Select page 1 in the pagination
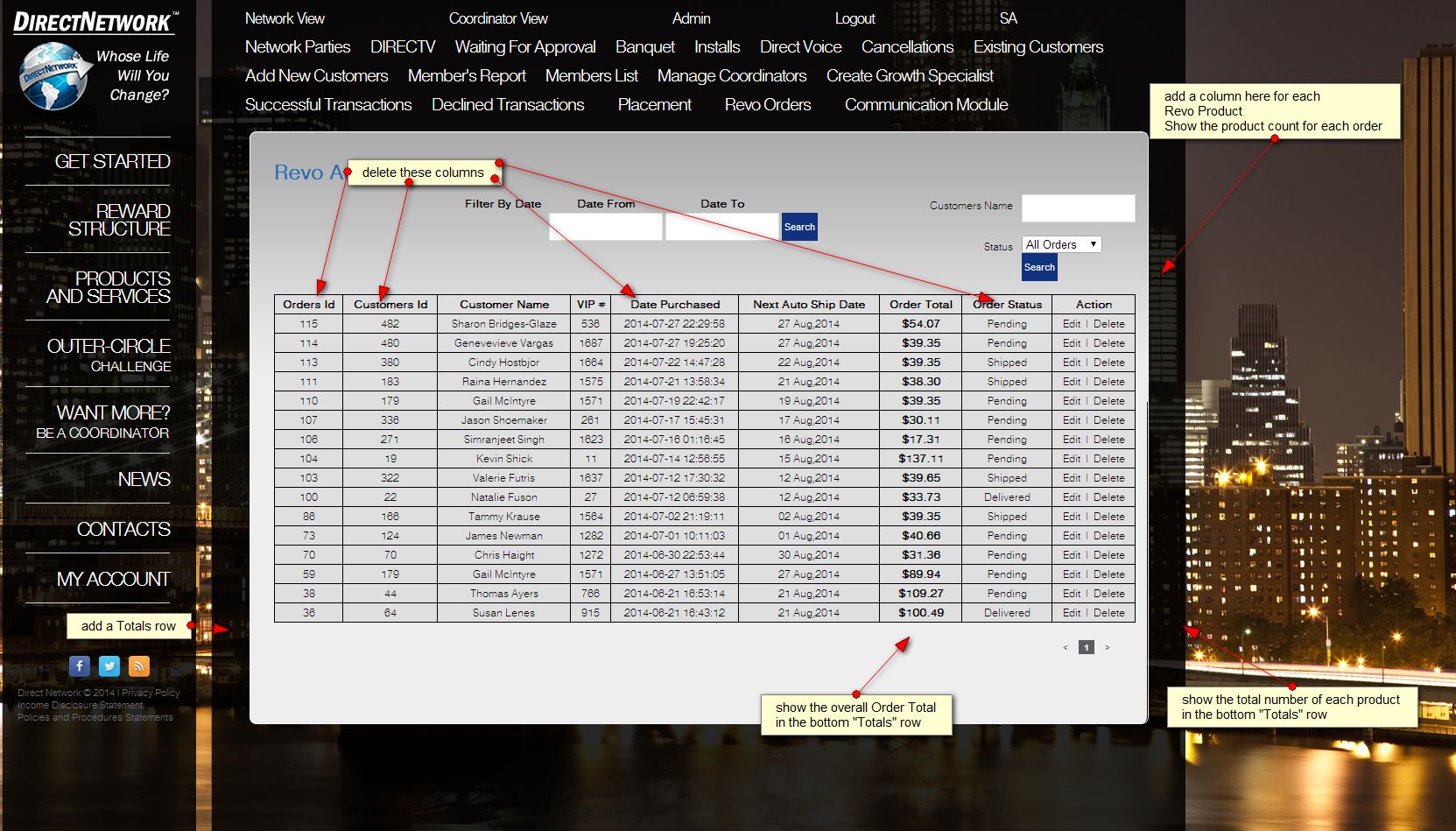Image resolution: width=1456 pixels, height=831 pixels. pyautogui.click(x=1087, y=648)
